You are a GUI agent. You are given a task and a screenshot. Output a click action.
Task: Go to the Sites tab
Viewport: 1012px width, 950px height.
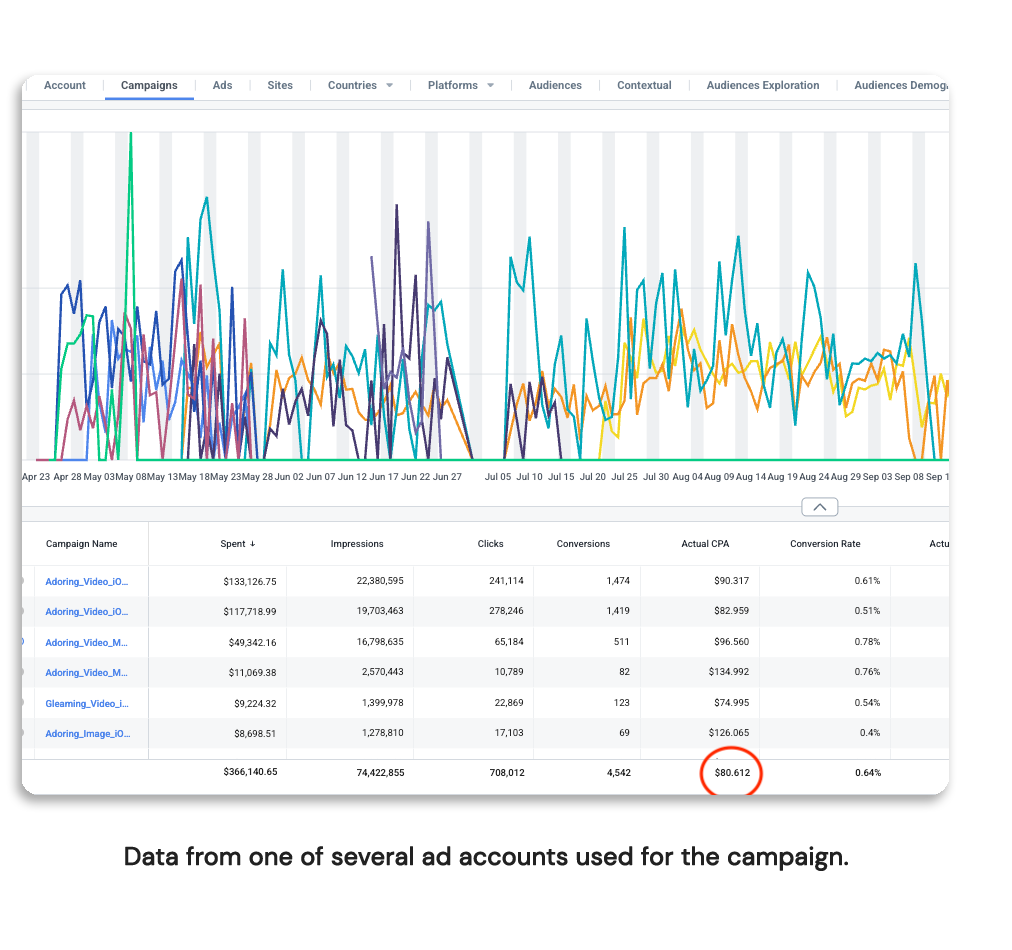280,86
